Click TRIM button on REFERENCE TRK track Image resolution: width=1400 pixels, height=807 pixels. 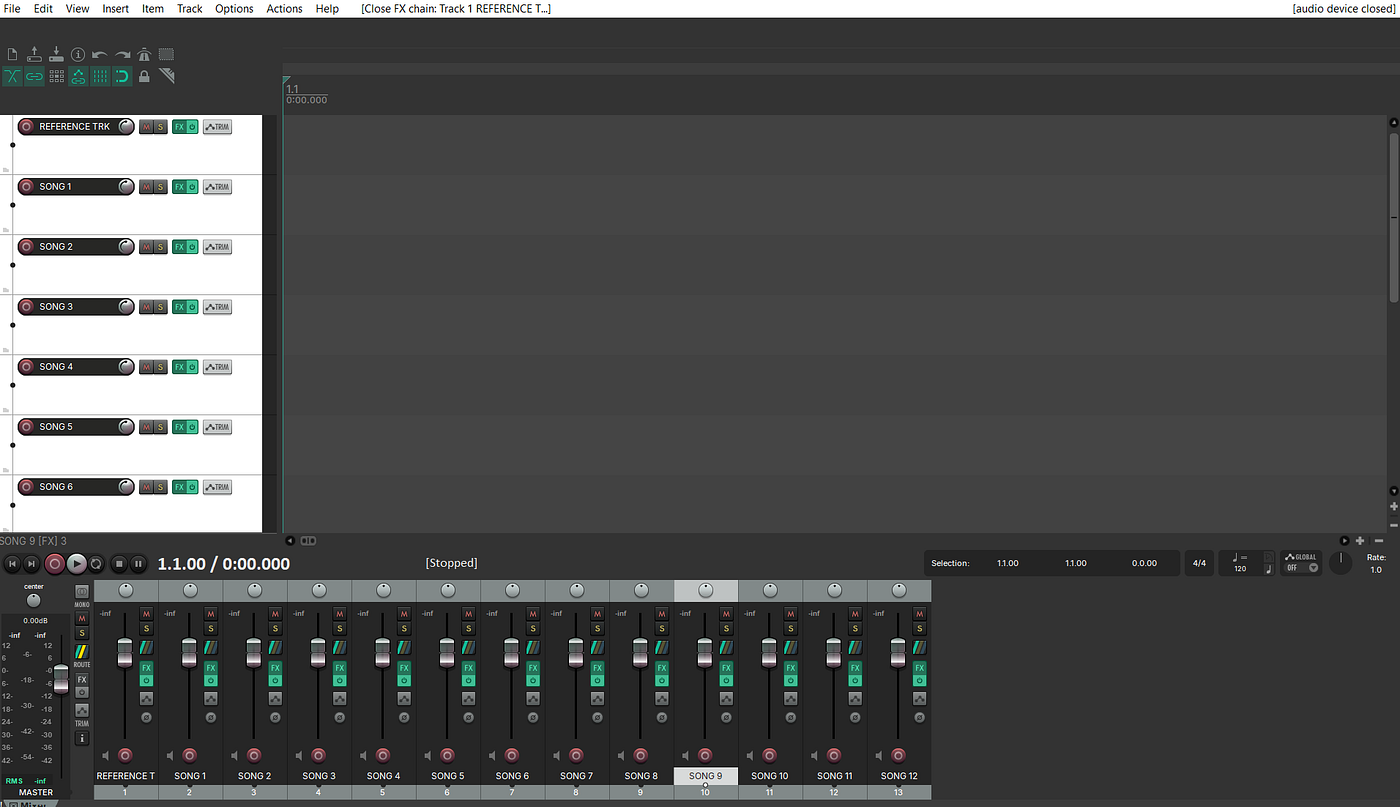217,127
